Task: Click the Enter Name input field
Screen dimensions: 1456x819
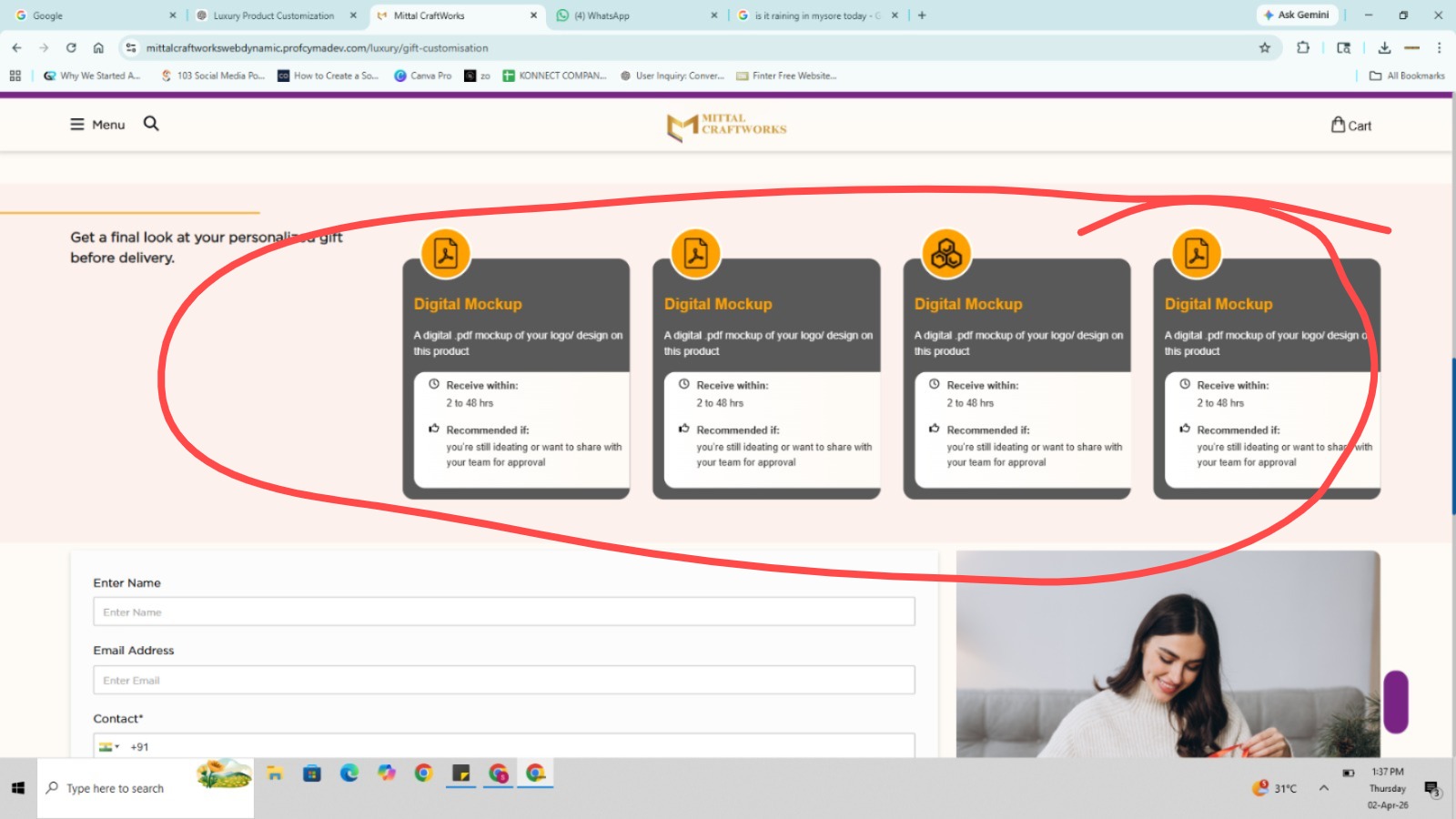Action: [503, 612]
